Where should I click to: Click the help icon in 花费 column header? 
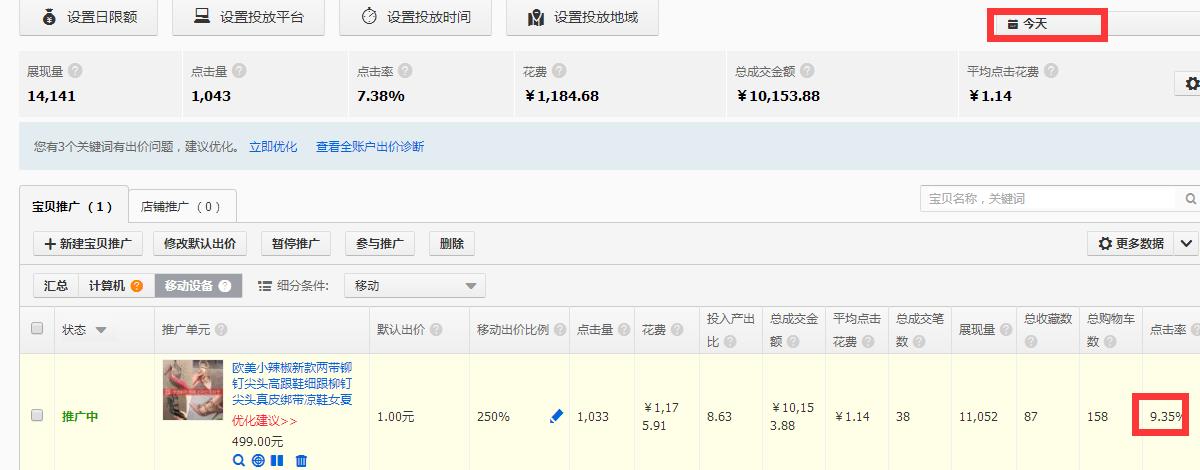click(x=677, y=330)
